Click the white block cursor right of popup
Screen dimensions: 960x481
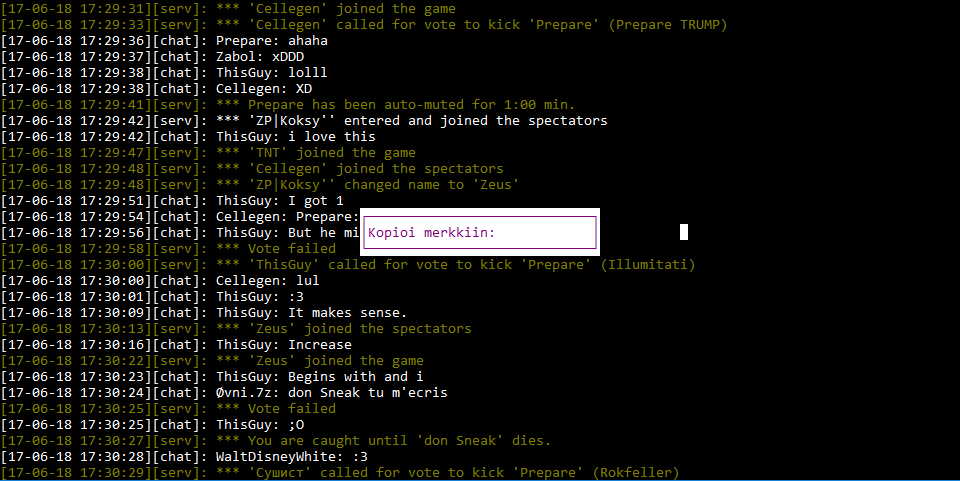click(684, 232)
